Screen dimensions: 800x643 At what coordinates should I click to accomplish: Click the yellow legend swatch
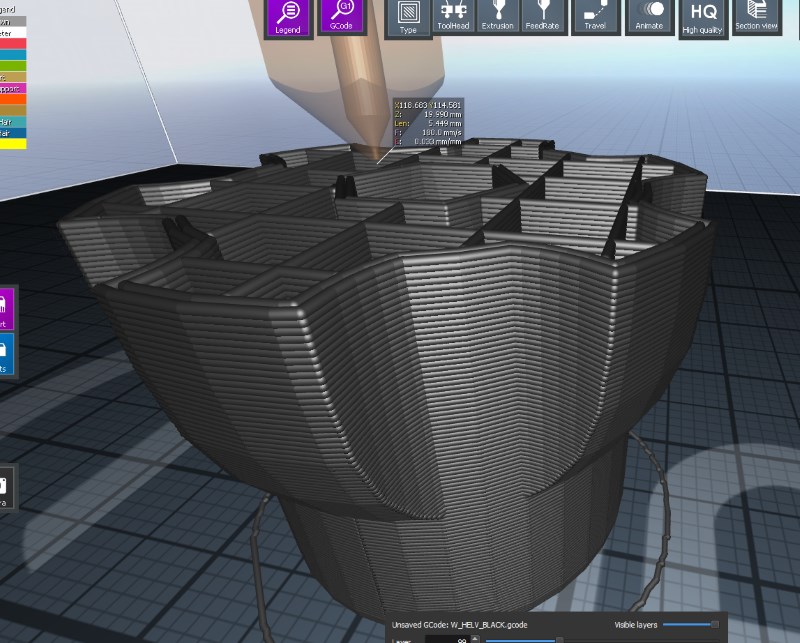[x=12, y=143]
